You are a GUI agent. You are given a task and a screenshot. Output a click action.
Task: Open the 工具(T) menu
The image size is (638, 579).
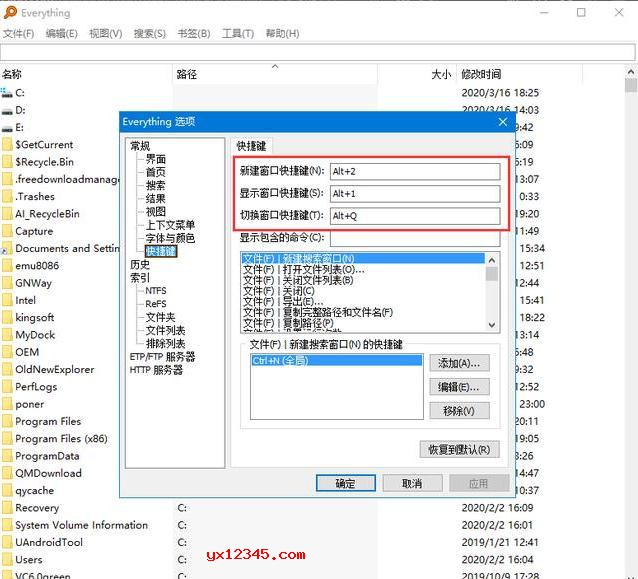(238, 34)
